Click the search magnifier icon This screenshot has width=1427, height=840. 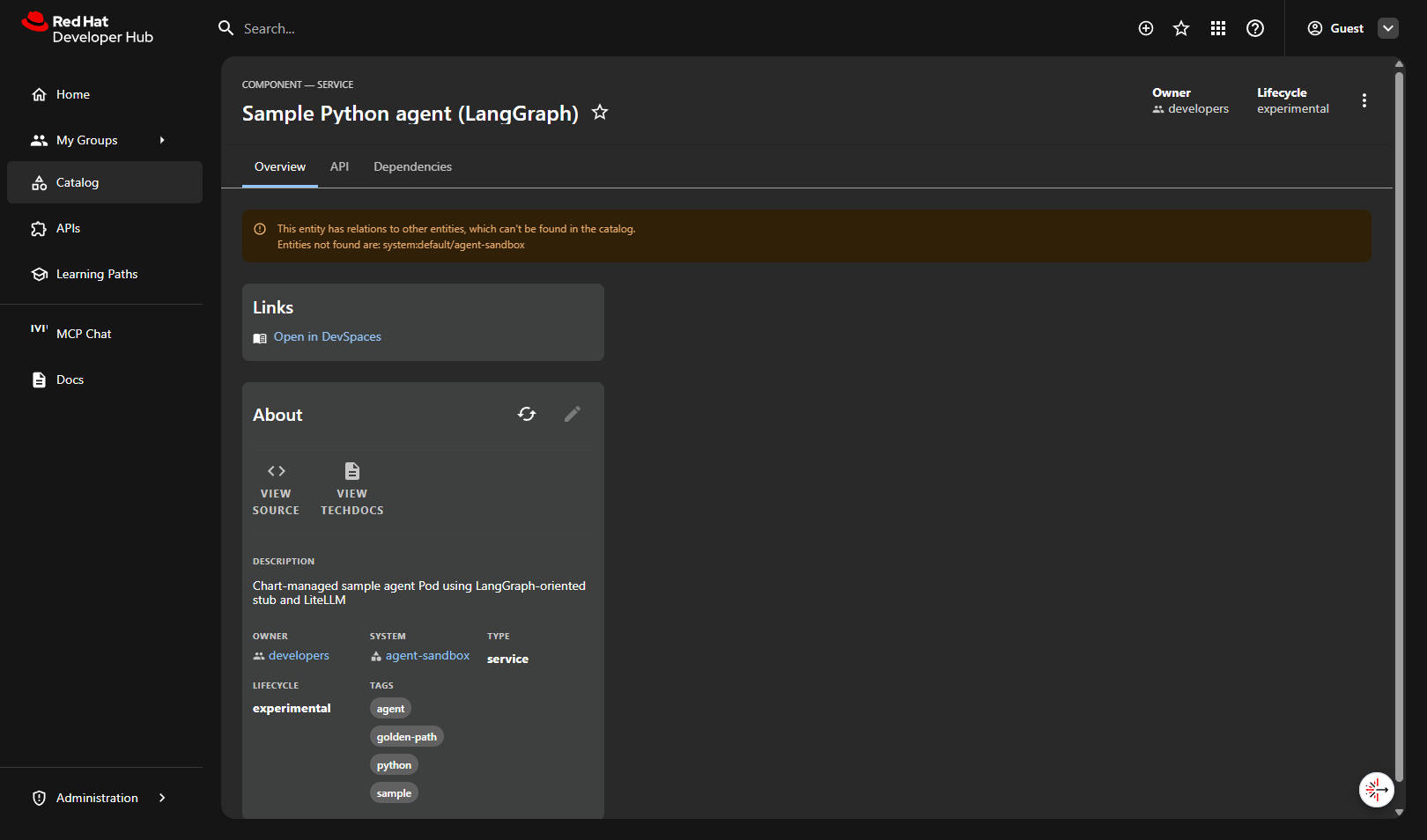coord(226,28)
